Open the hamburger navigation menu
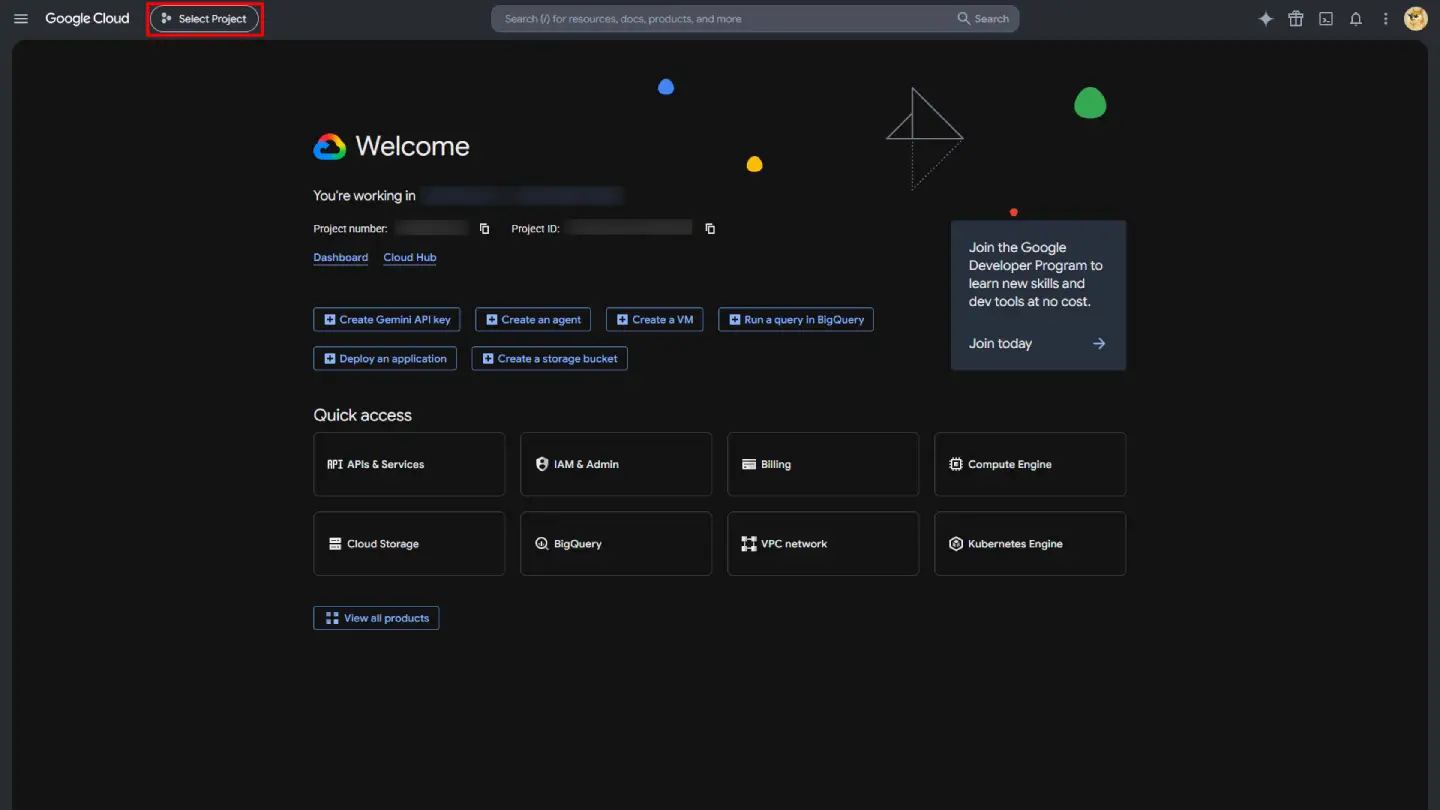 [x=21, y=19]
